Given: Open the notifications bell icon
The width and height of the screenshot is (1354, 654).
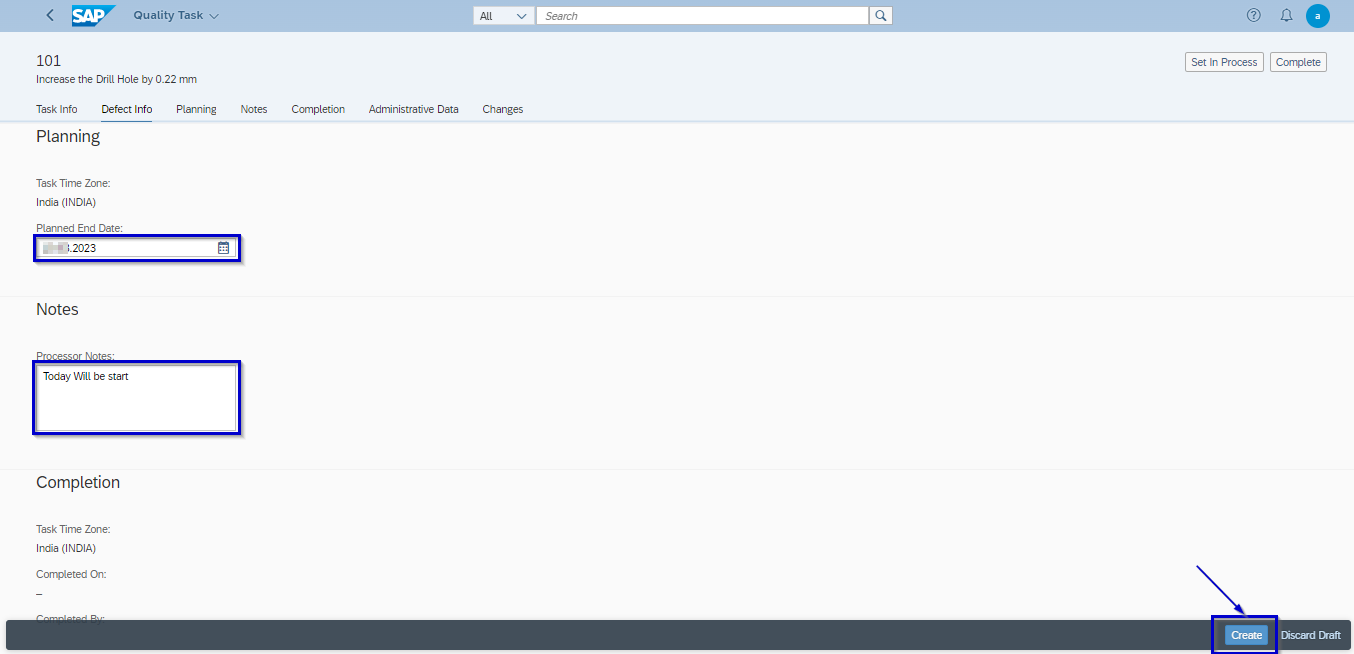Looking at the screenshot, I should (x=1286, y=16).
